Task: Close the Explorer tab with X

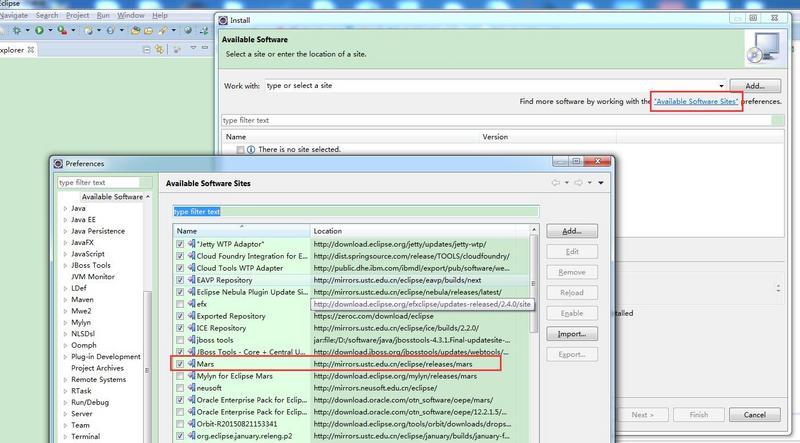Action: pos(31,50)
